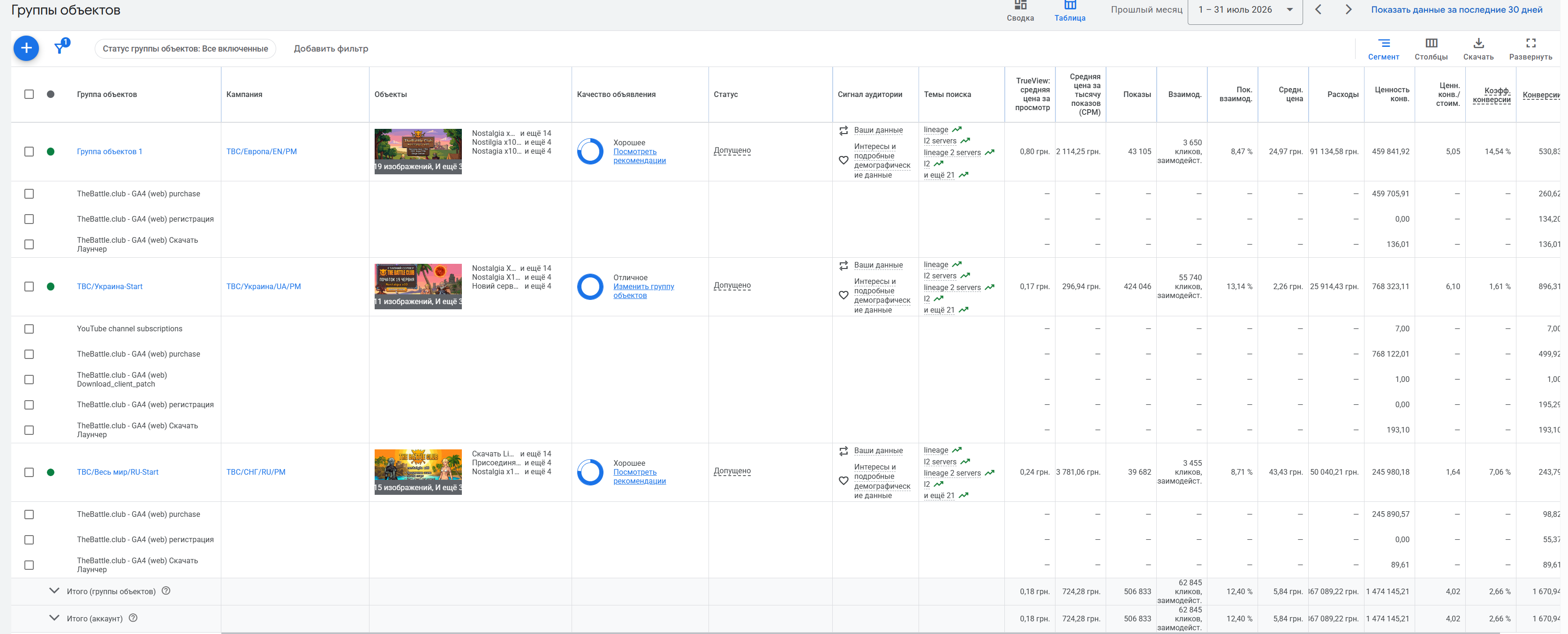1568x634 pixels.
Task: Tick the select-all header checkbox
Action: tap(29, 94)
